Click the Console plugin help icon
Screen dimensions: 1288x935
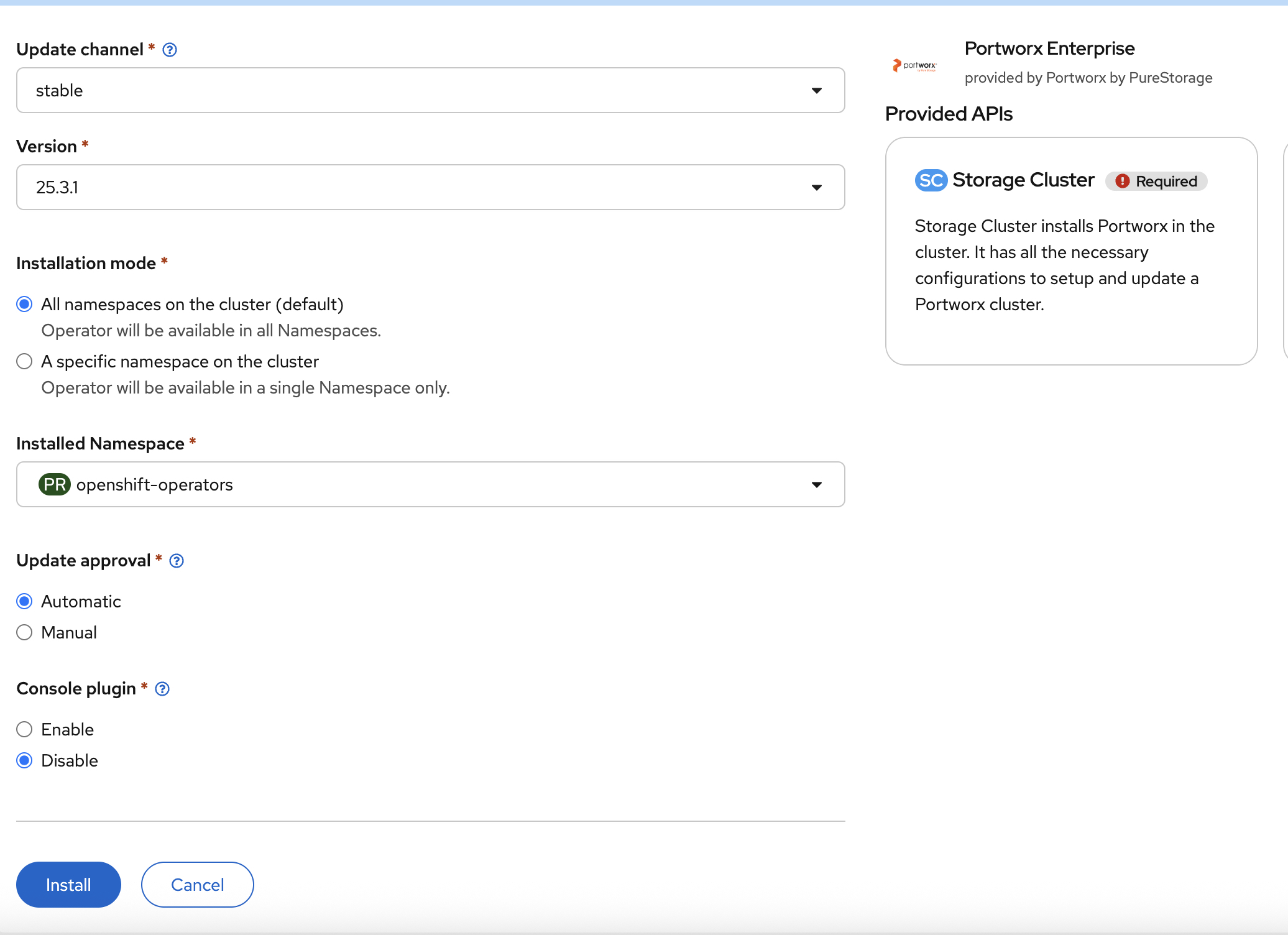pos(162,689)
